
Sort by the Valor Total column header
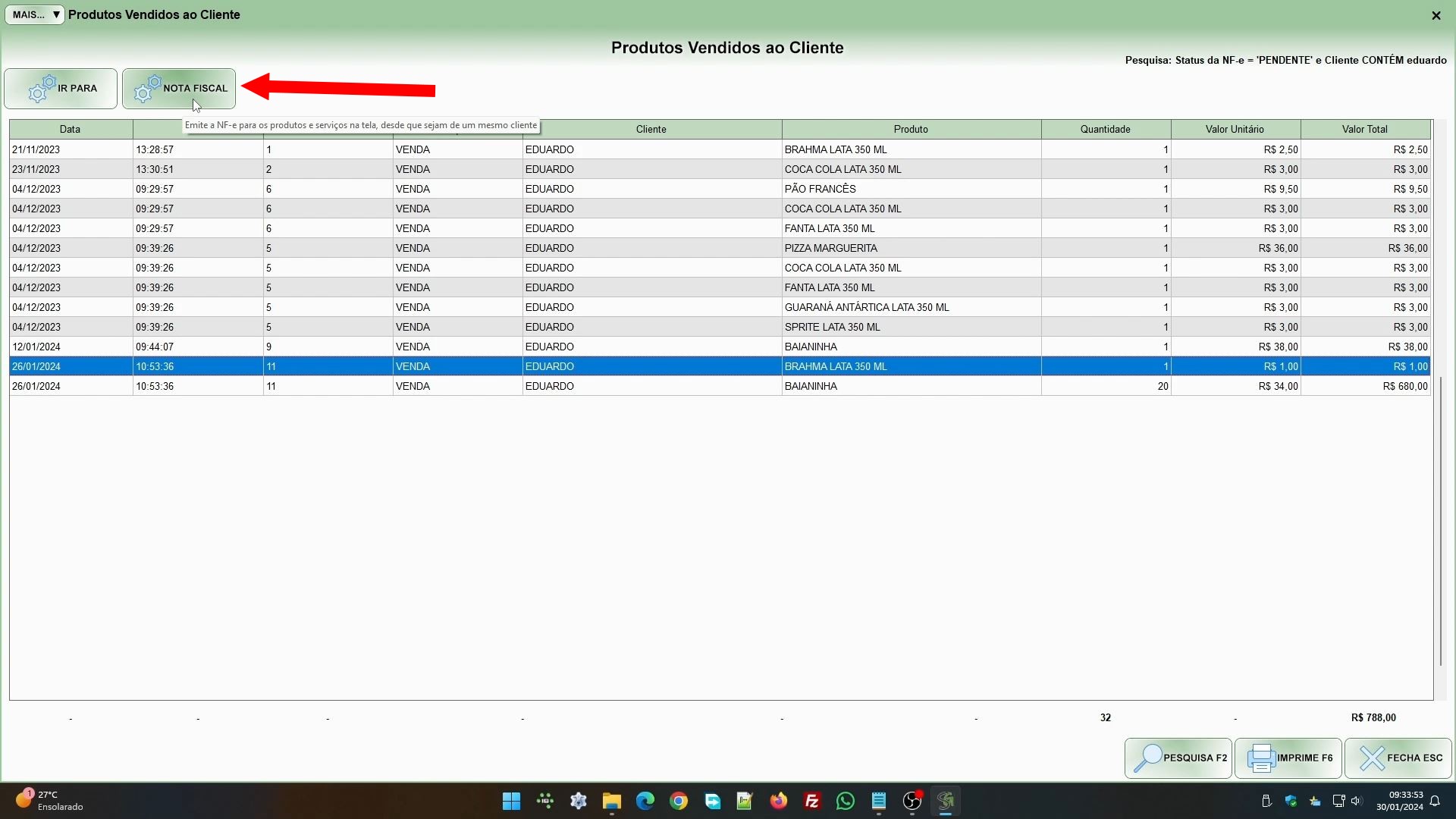tap(1363, 129)
